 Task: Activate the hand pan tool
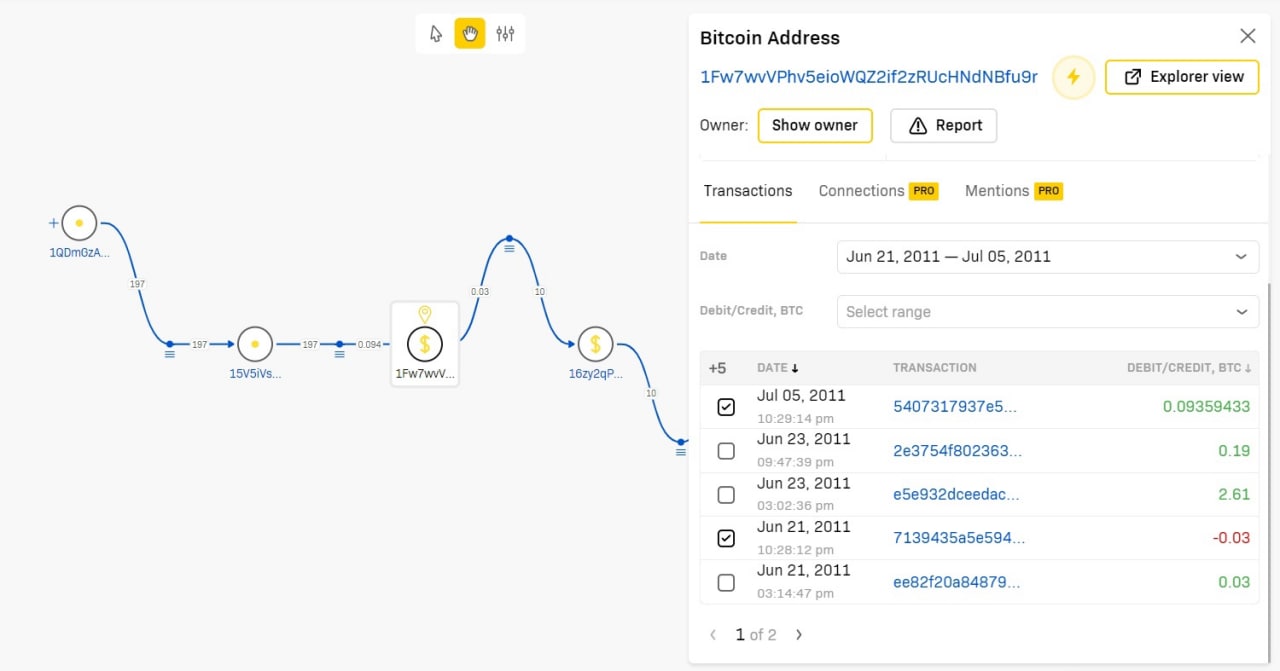click(470, 34)
